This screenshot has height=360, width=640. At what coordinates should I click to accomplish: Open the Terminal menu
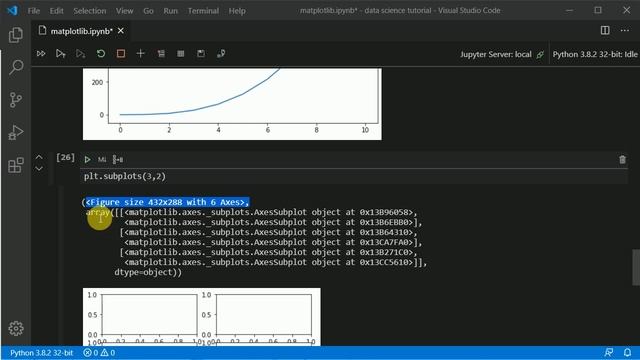pos(203,11)
